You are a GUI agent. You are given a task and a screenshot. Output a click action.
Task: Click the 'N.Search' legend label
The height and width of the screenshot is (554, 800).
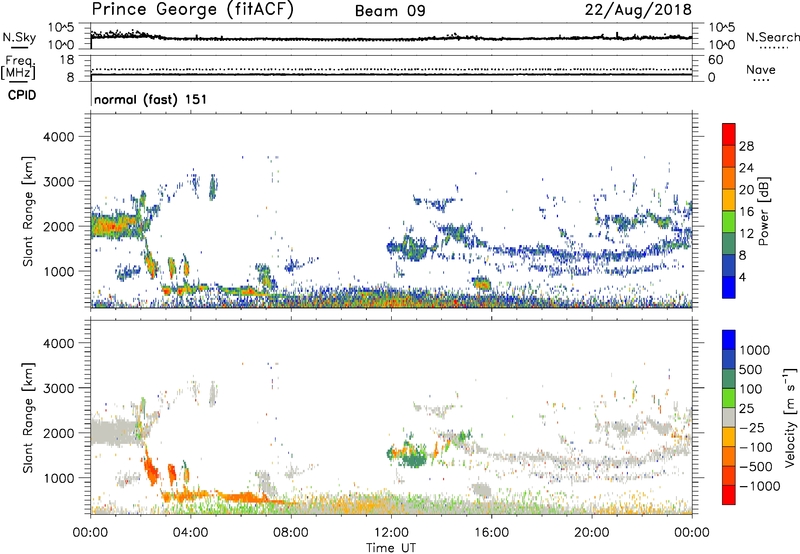pos(773,37)
